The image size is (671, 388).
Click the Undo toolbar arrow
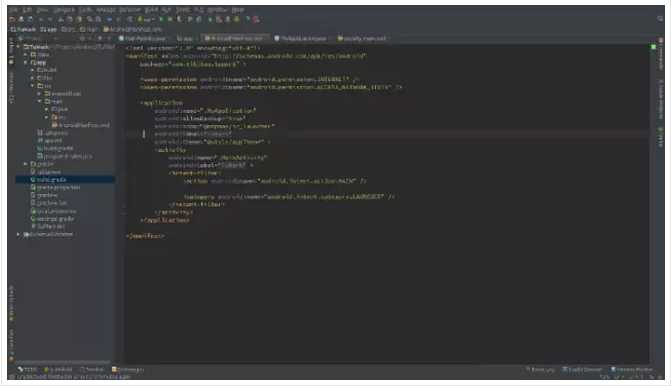(x=41, y=19)
